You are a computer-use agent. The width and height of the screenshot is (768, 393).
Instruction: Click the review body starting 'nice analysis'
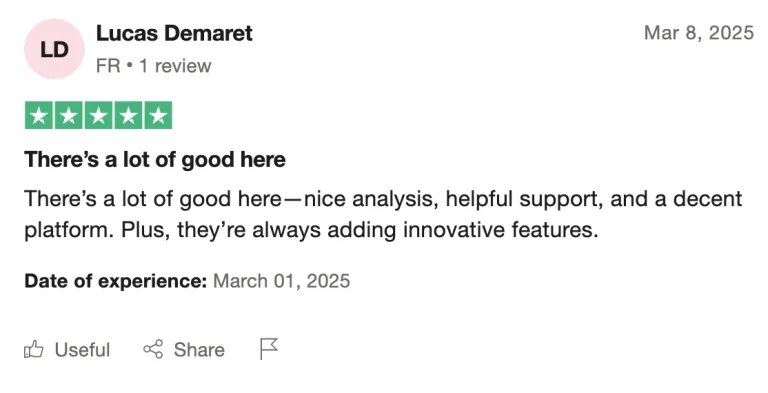[x=384, y=214]
